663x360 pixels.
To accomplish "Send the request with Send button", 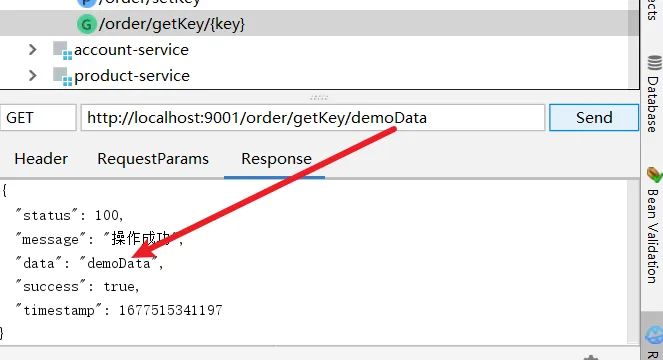I will point(594,118).
